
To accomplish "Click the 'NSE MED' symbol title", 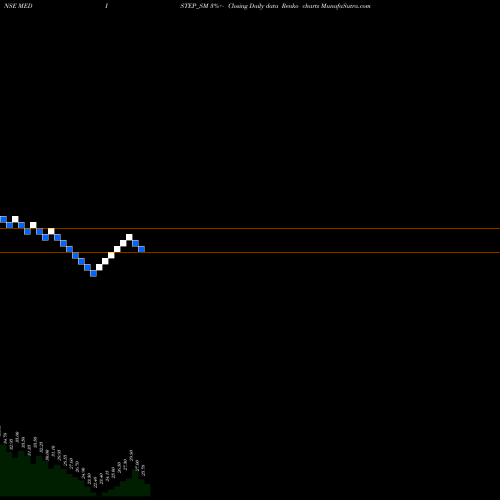I will click(x=18, y=6).
